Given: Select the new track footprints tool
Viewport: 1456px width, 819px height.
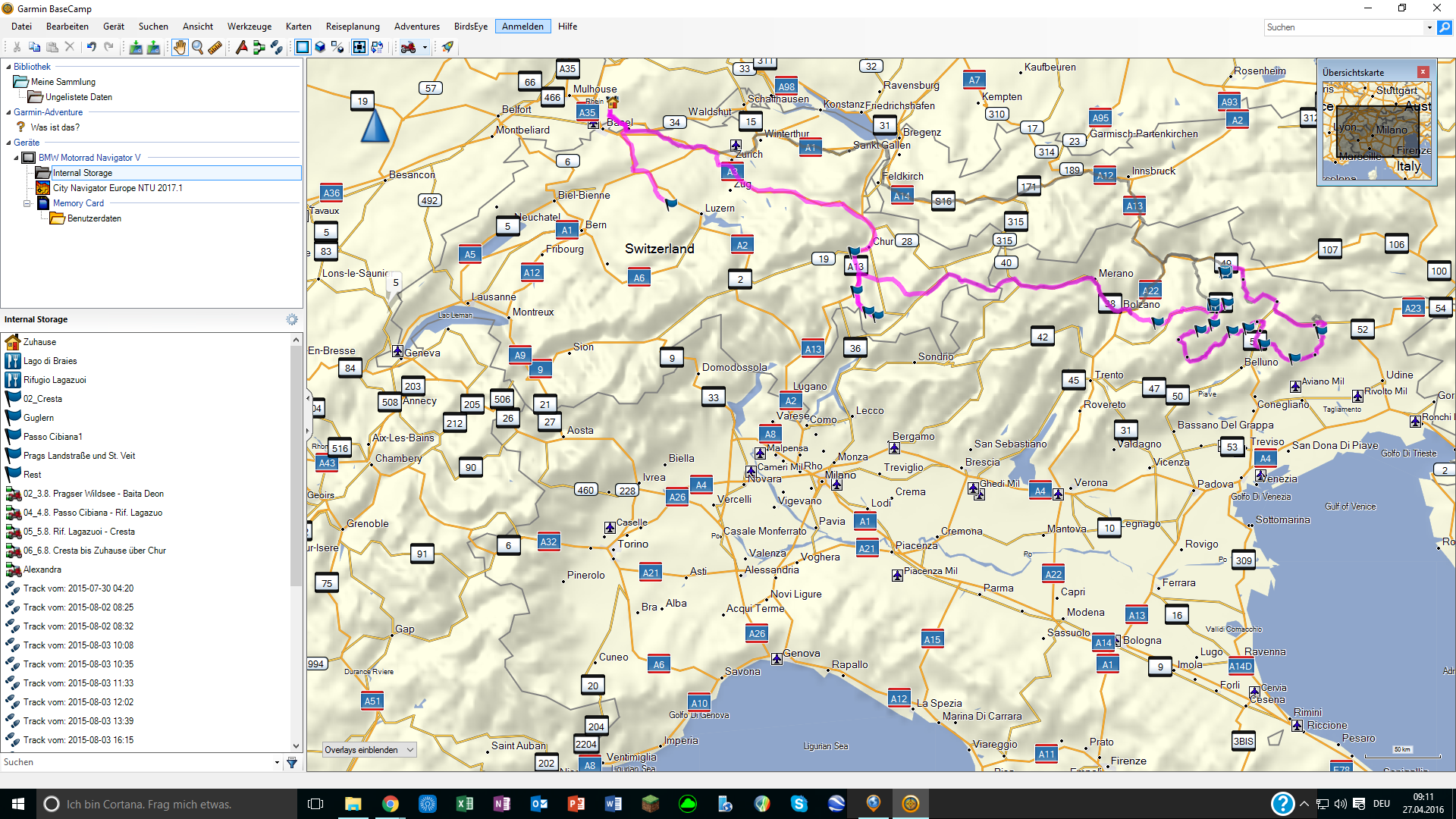Looking at the screenshot, I should [277, 47].
